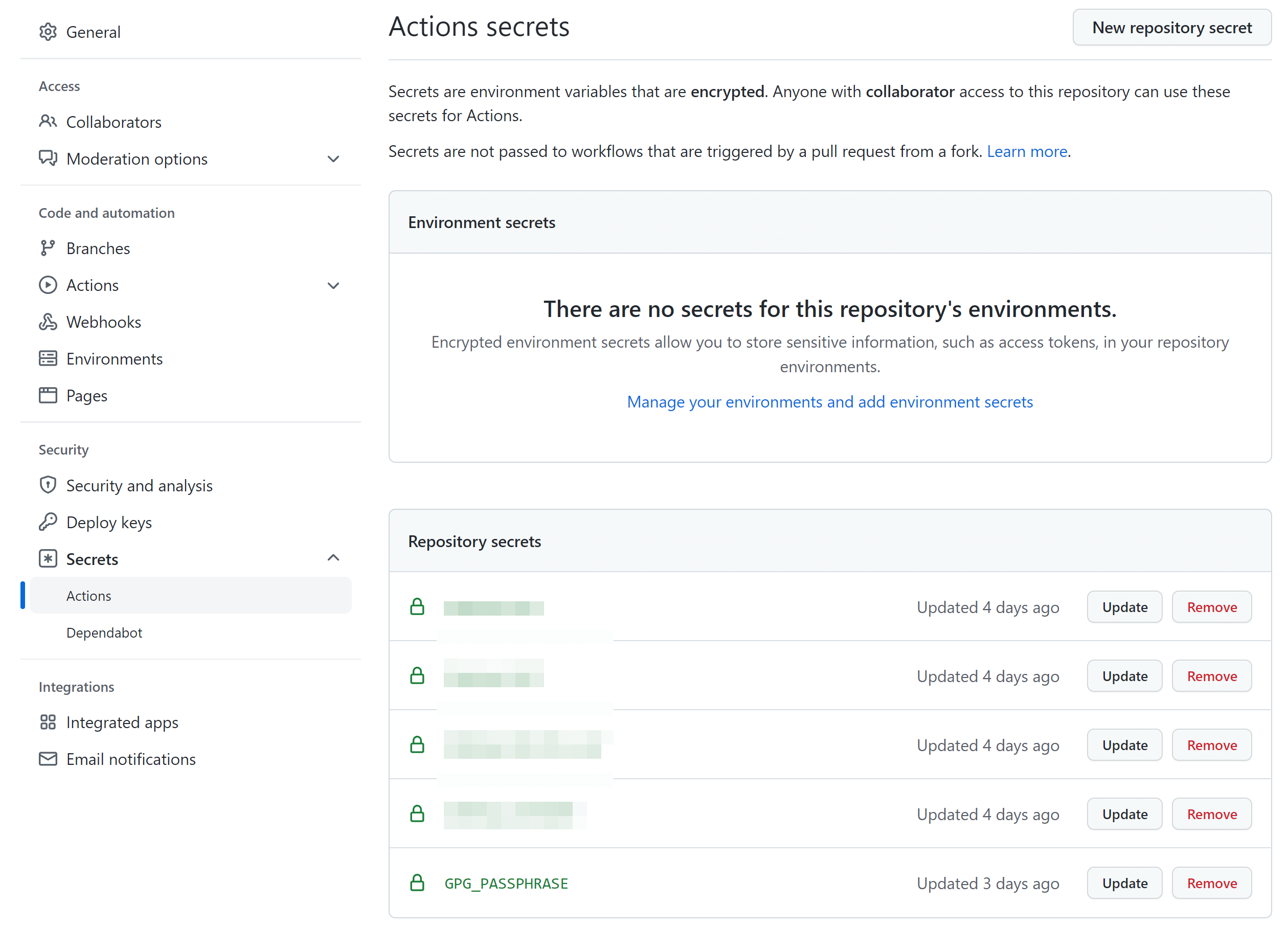The width and height of the screenshot is (1288, 927).
Task: Expand the Actions chevron under Code and automation
Action: click(x=333, y=285)
